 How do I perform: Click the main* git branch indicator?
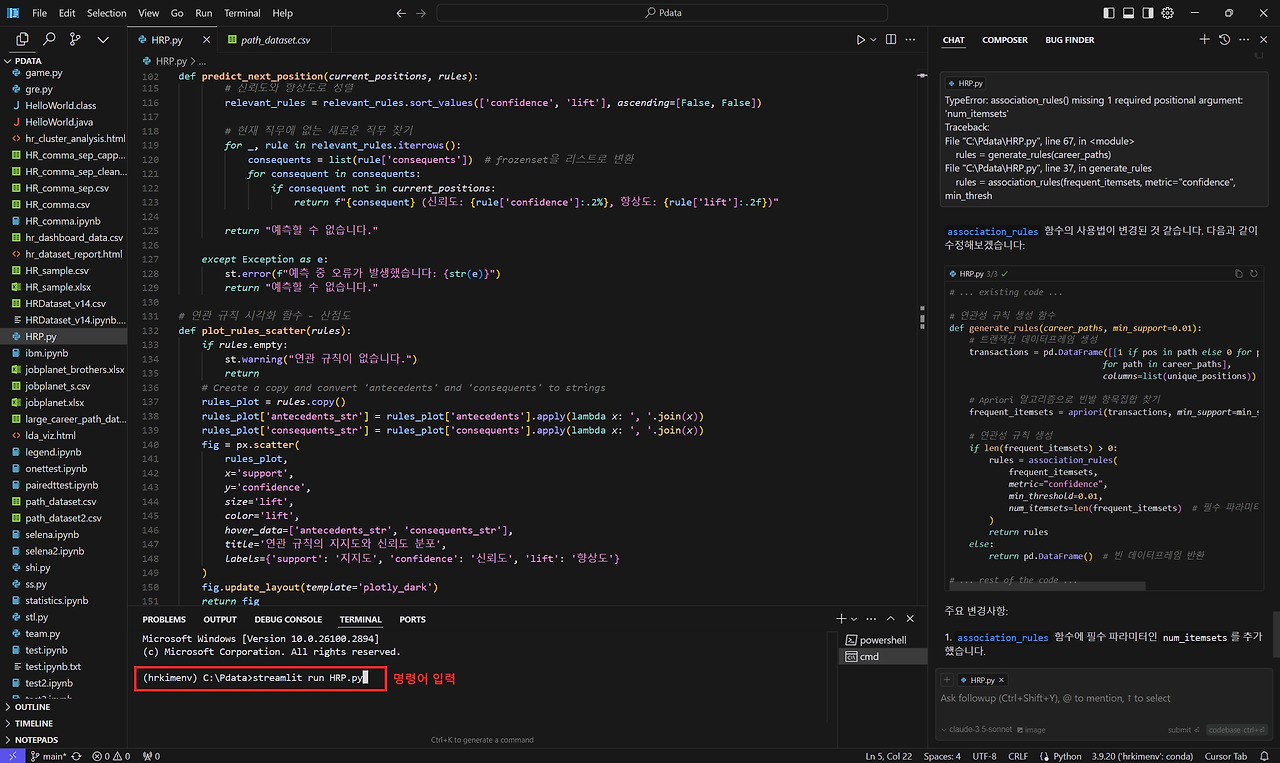pyautogui.click(x=49, y=756)
